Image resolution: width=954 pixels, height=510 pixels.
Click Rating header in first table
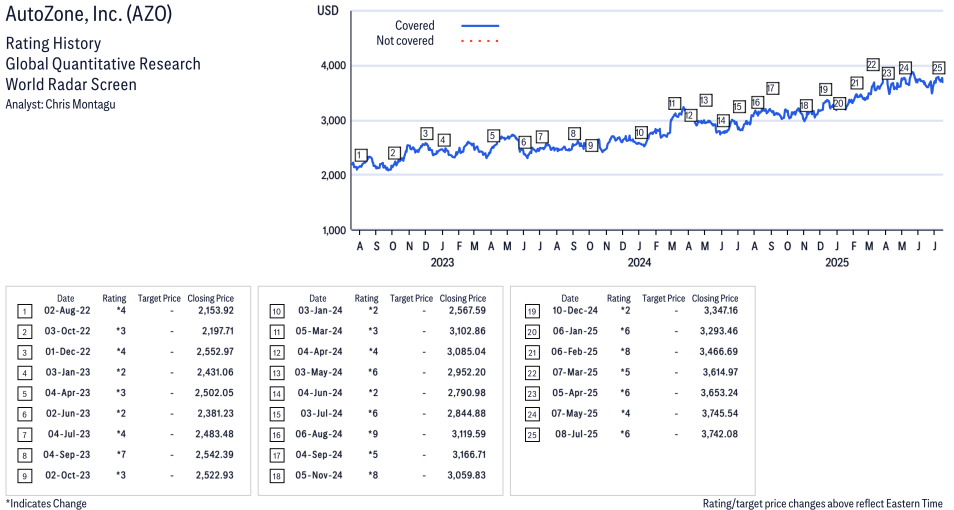[x=114, y=299]
